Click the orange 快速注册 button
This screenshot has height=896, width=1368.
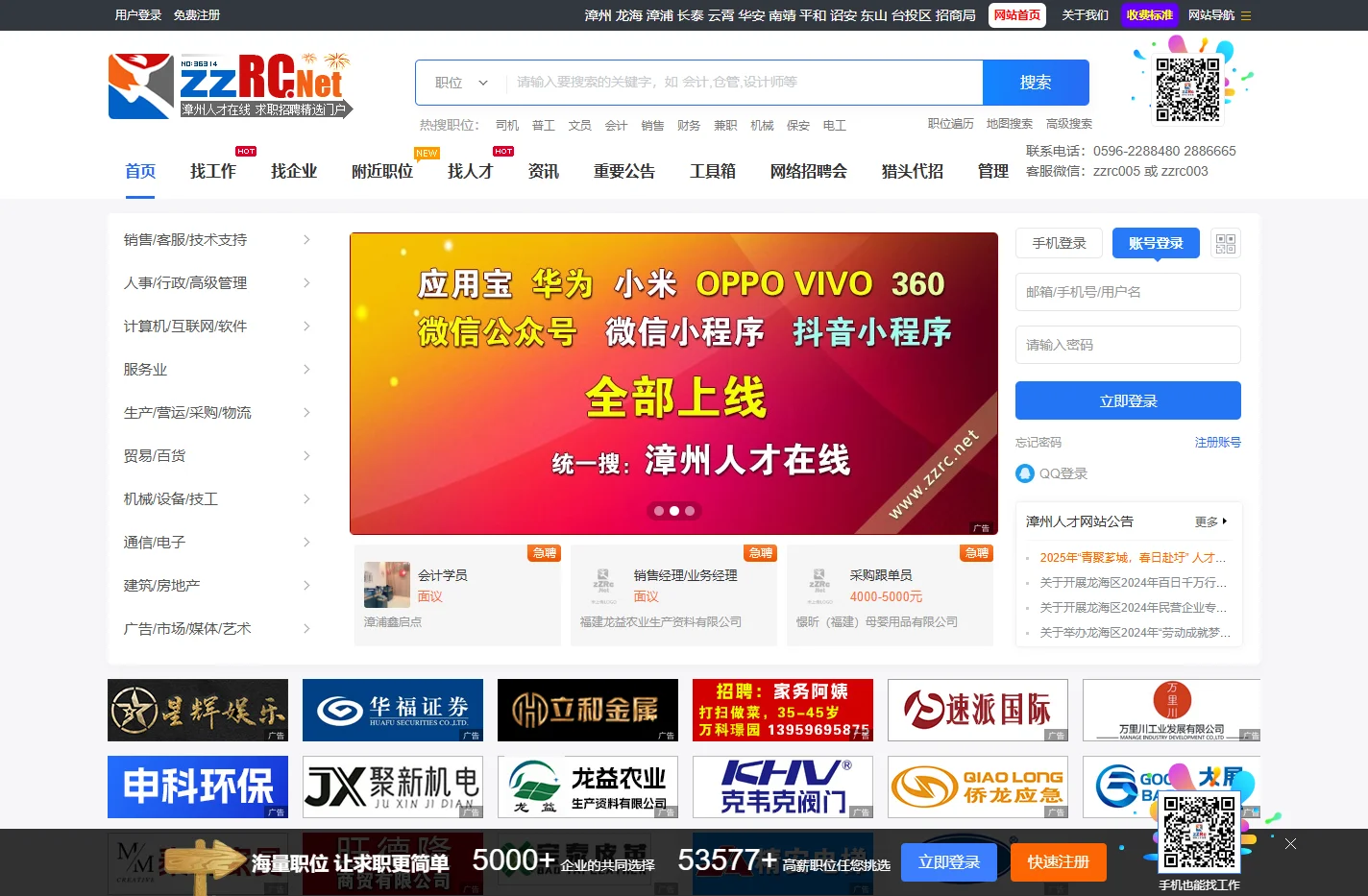click(x=1059, y=862)
